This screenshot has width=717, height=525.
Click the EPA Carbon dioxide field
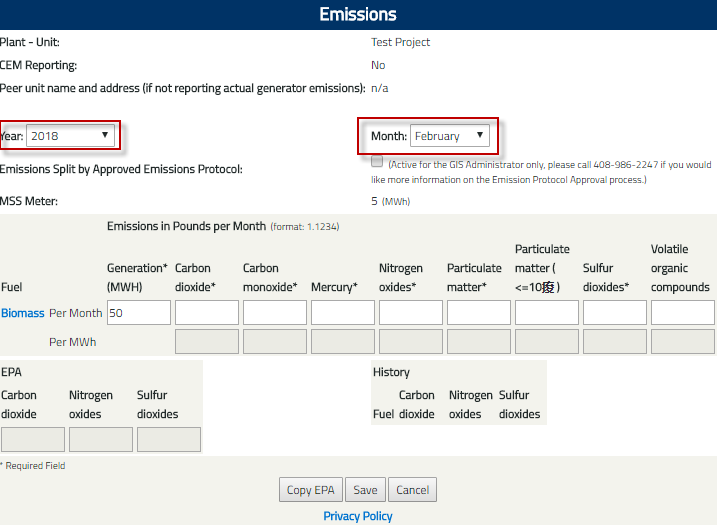point(33,440)
